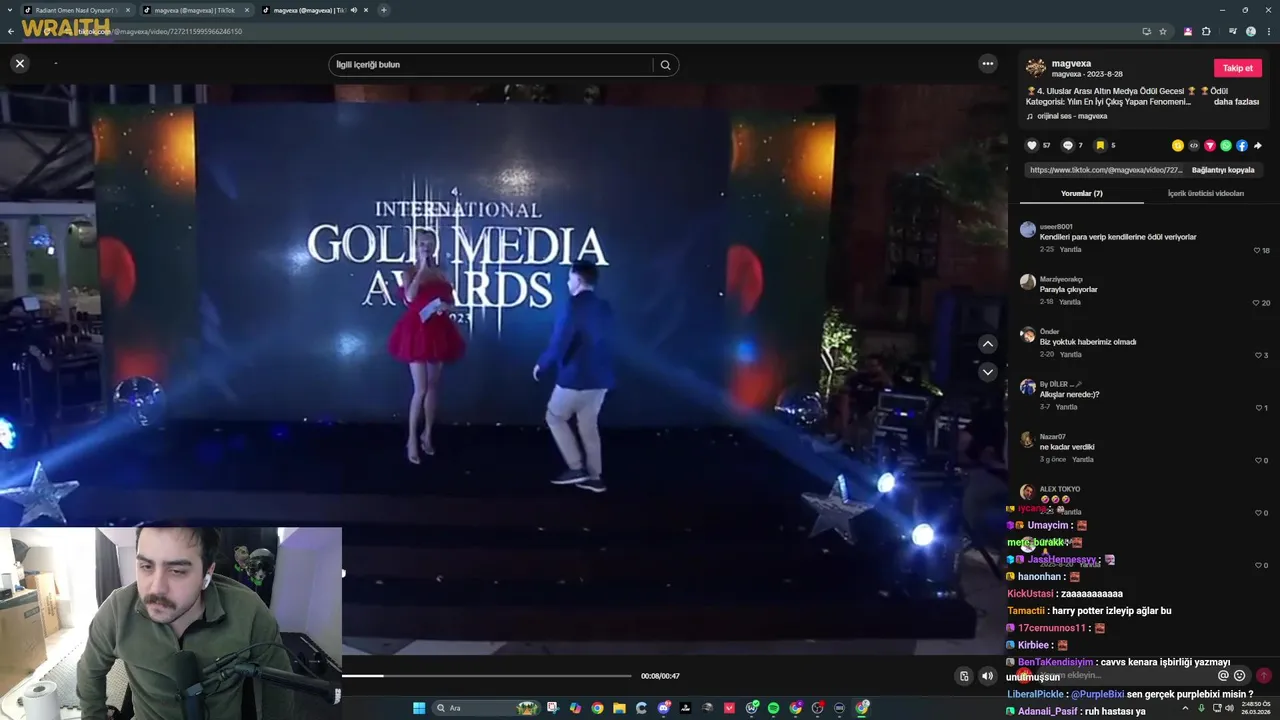The height and width of the screenshot is (720, 1280).
Task: Open a new browser tab with plus
Action: tap(384, 10)
